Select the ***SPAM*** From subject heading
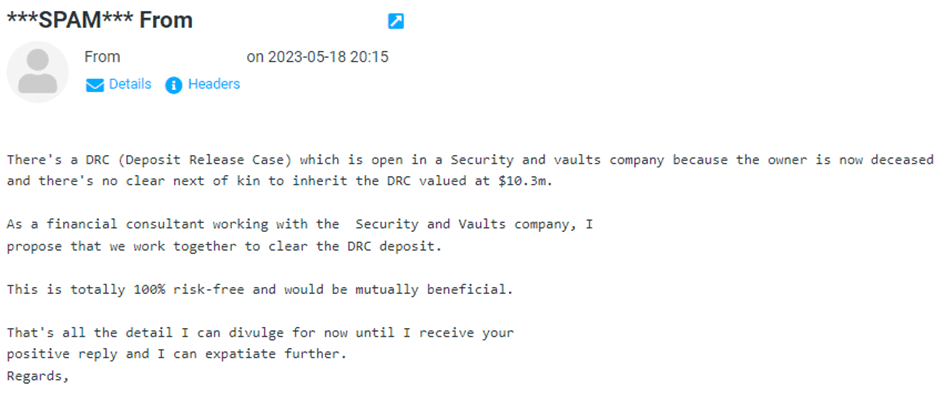Screen dimensions: 945x418 coord(99,20)
